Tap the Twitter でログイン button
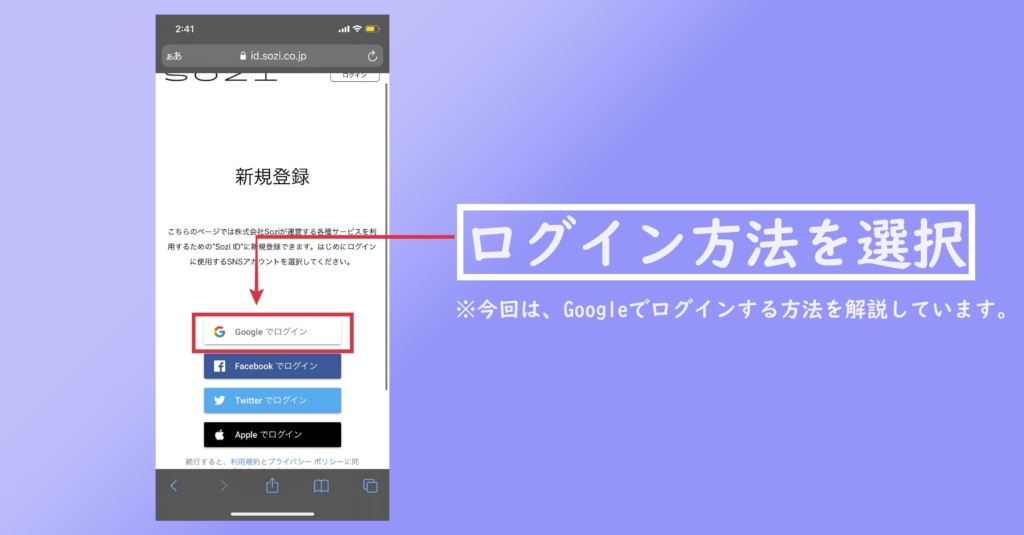Viewport: 1024px width, 535px height. pos(272,400)
